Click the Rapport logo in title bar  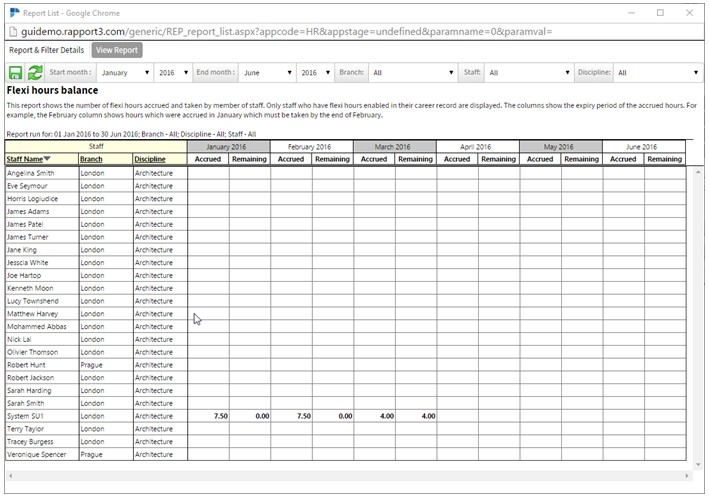(14, 13)
